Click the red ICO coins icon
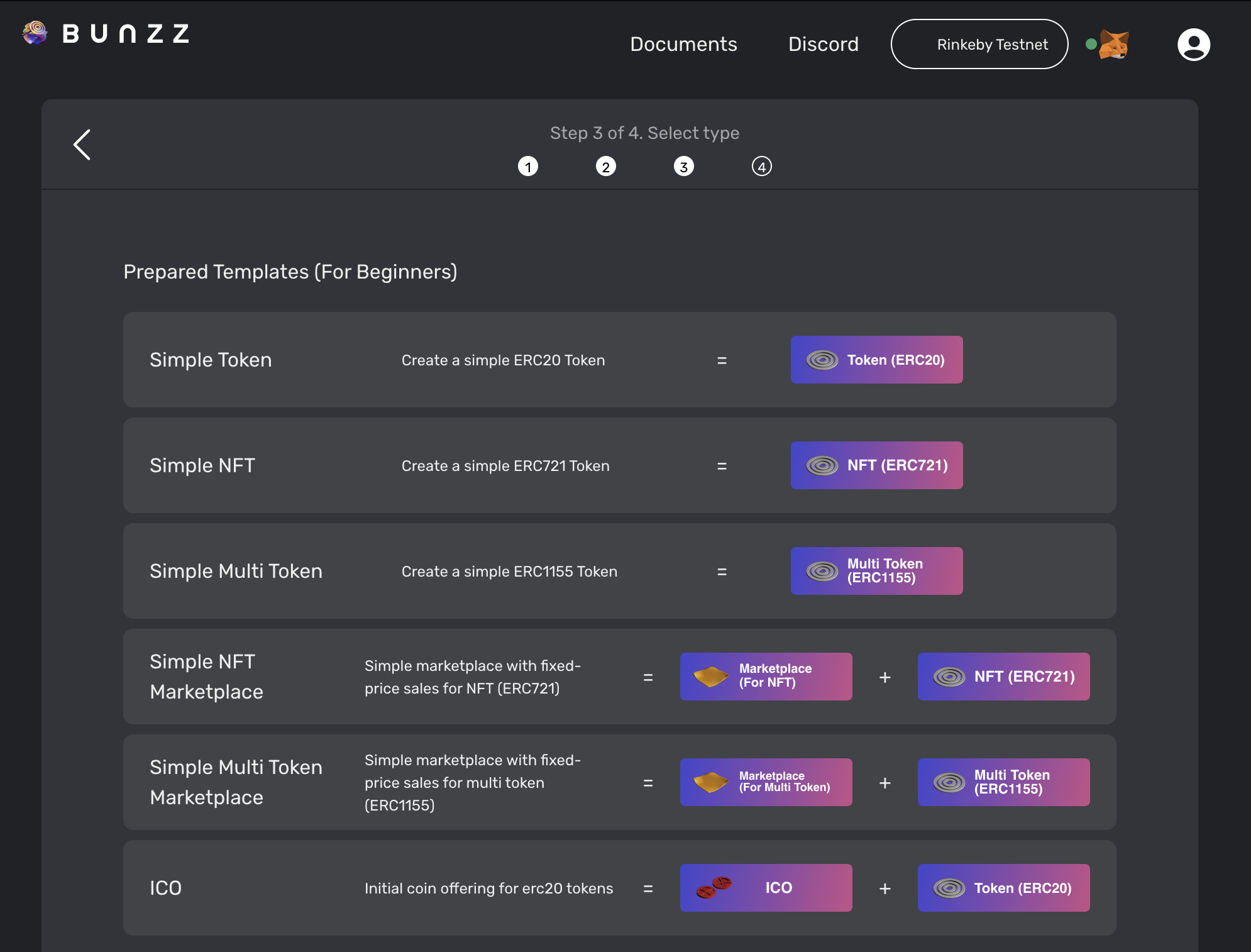Image resolution: width=1251 pixels, height=952 pixels. point(714,887)
